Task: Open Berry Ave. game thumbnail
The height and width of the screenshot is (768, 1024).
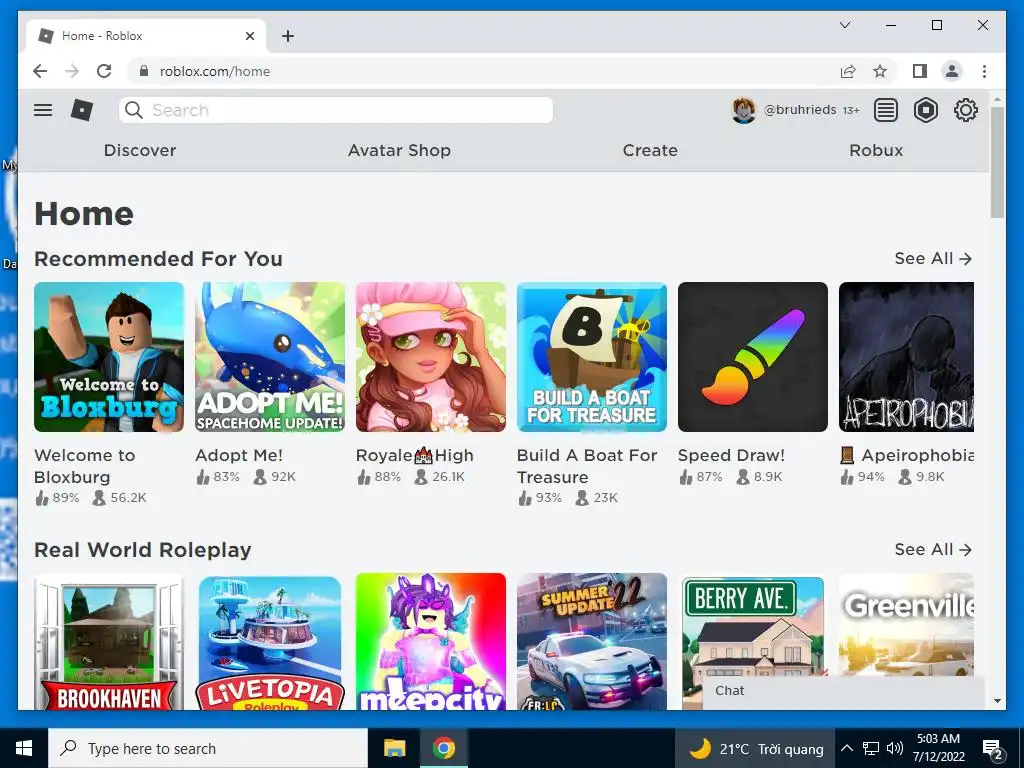Action: click(x=752, y=627)
